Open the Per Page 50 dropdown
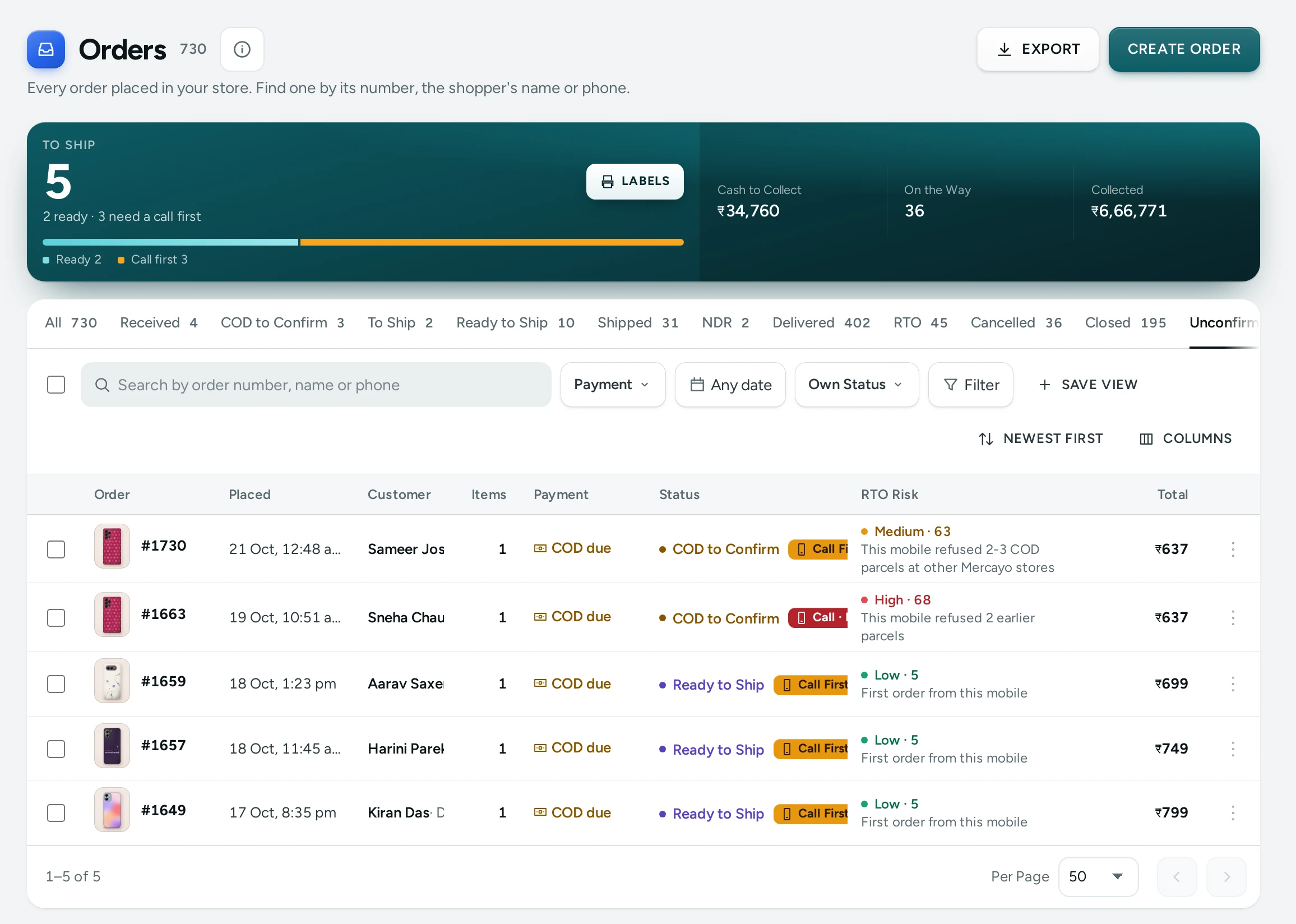 pyautogui.click(x=1098, y=877)
